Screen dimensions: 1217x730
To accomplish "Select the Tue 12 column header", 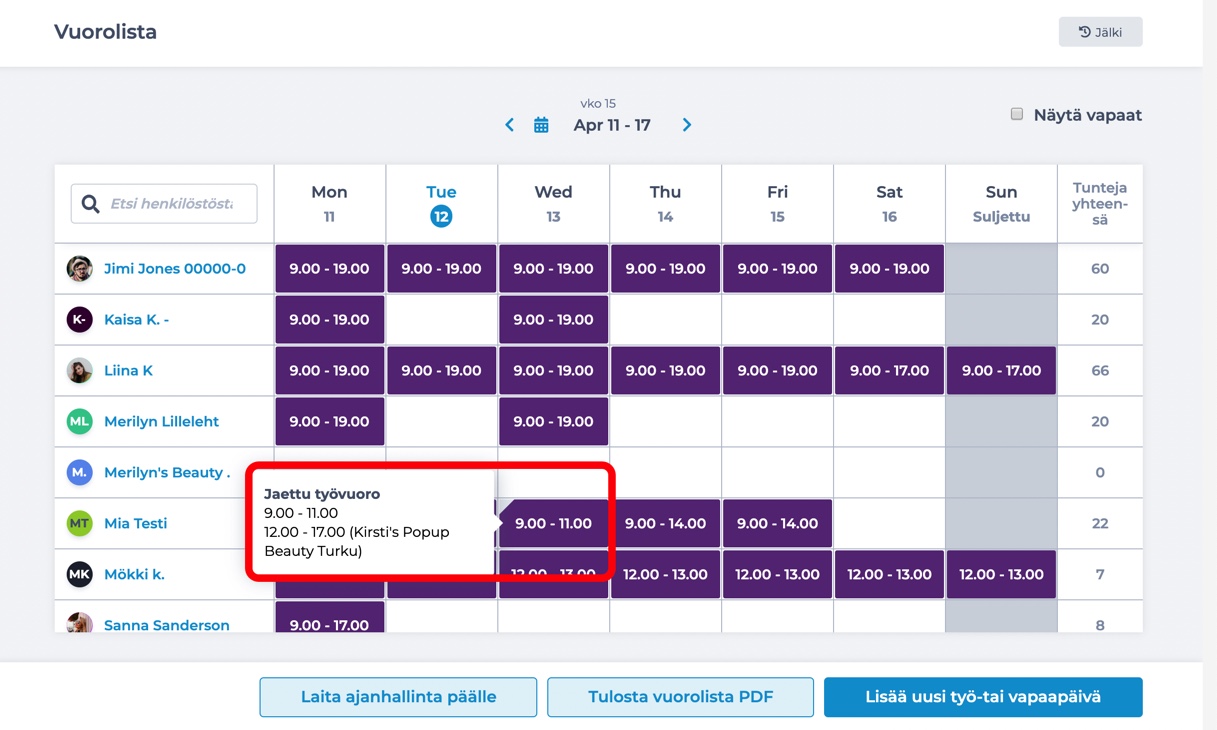I will pos(441,204).
